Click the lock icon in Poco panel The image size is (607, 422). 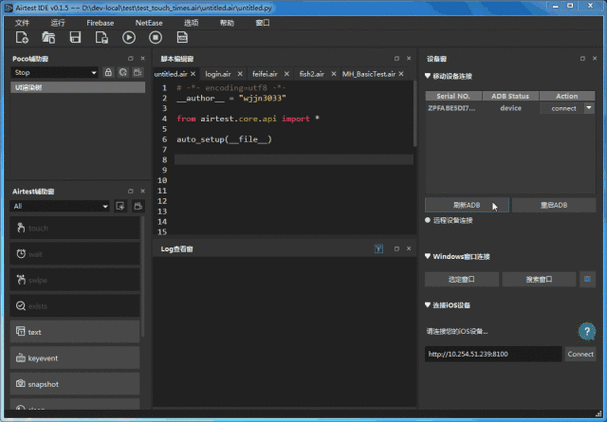pyautogui.click(x=108, y=72)
